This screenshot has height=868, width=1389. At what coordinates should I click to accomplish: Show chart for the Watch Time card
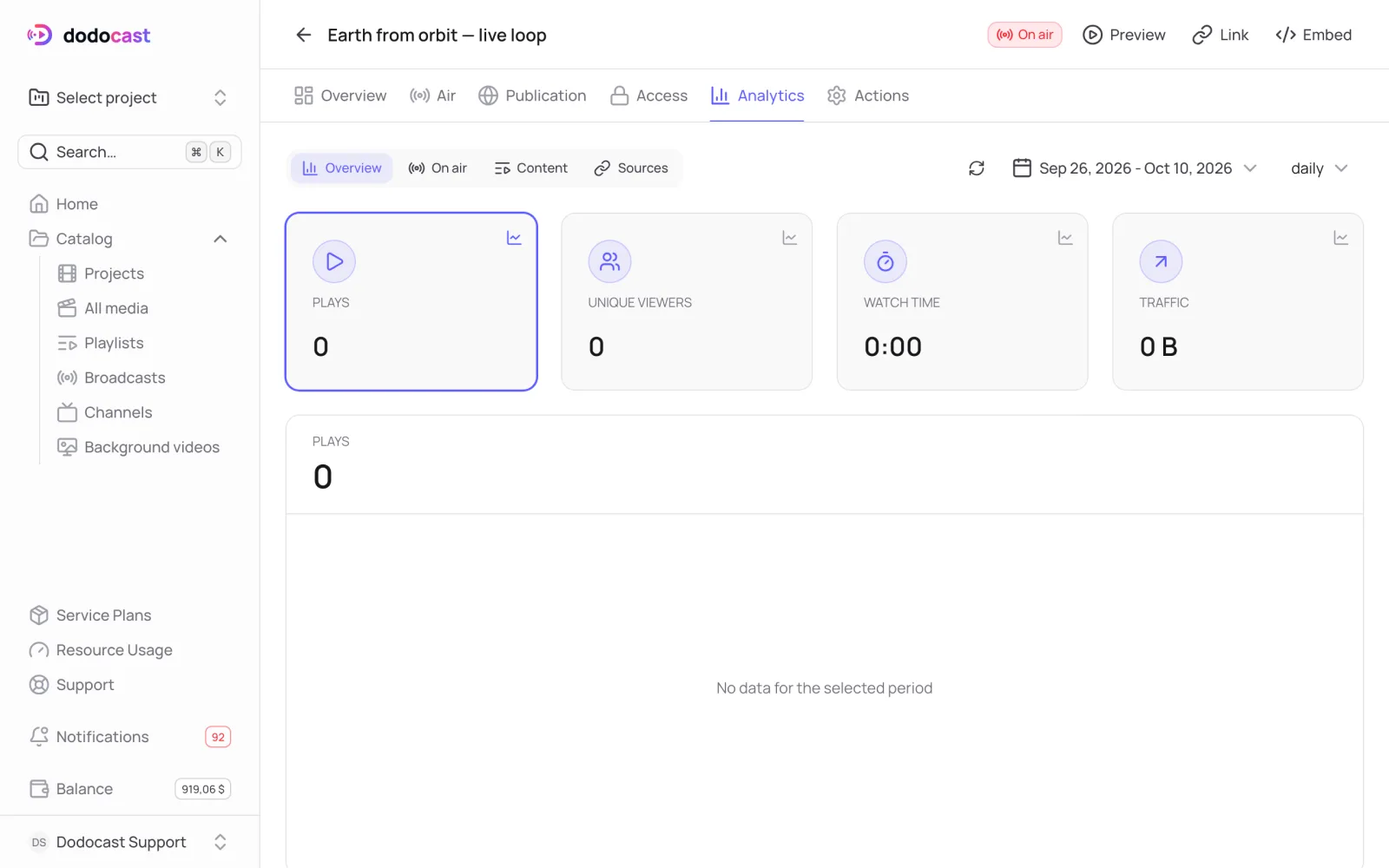tap(1065, 238)
